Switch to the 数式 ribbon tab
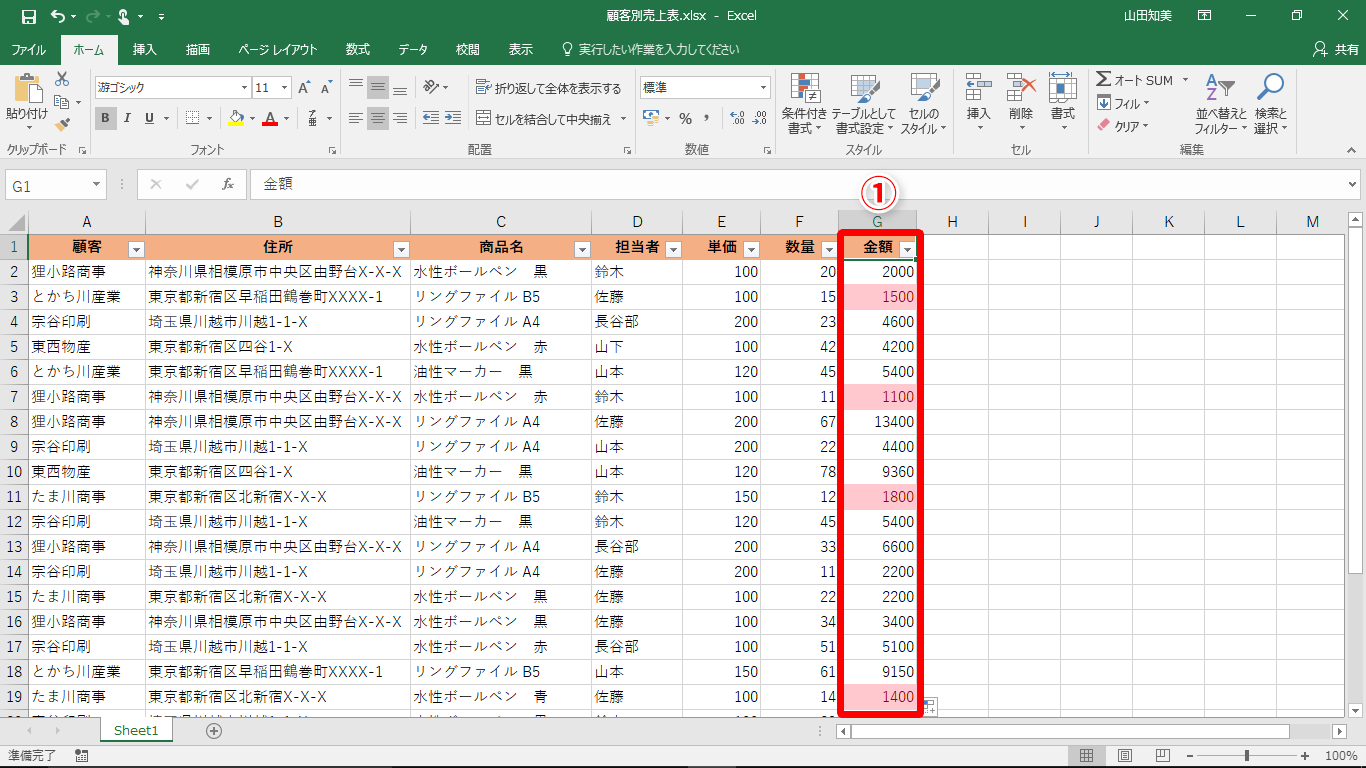 357,49
